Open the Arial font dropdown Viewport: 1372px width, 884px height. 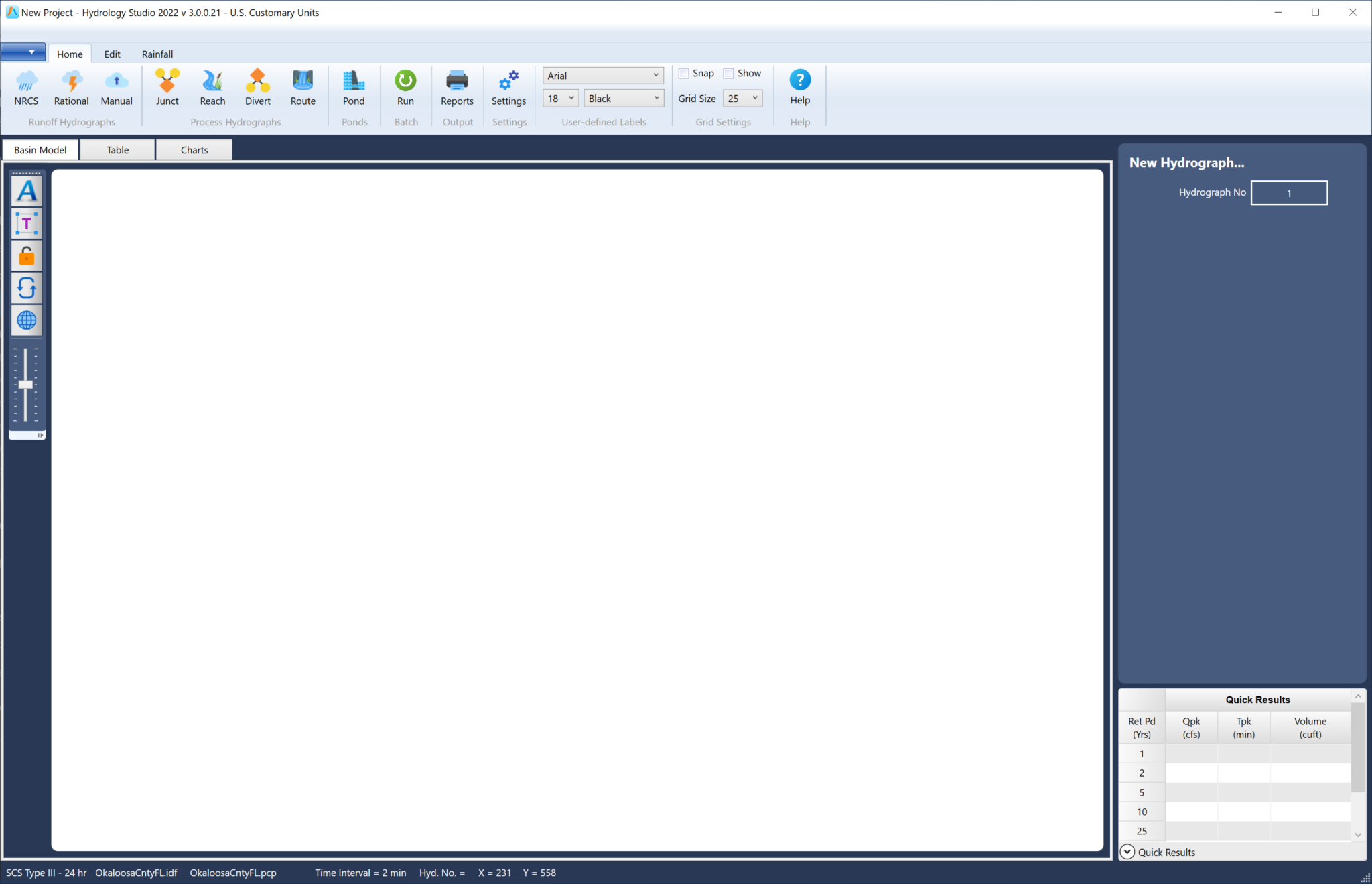click(656, 76)
